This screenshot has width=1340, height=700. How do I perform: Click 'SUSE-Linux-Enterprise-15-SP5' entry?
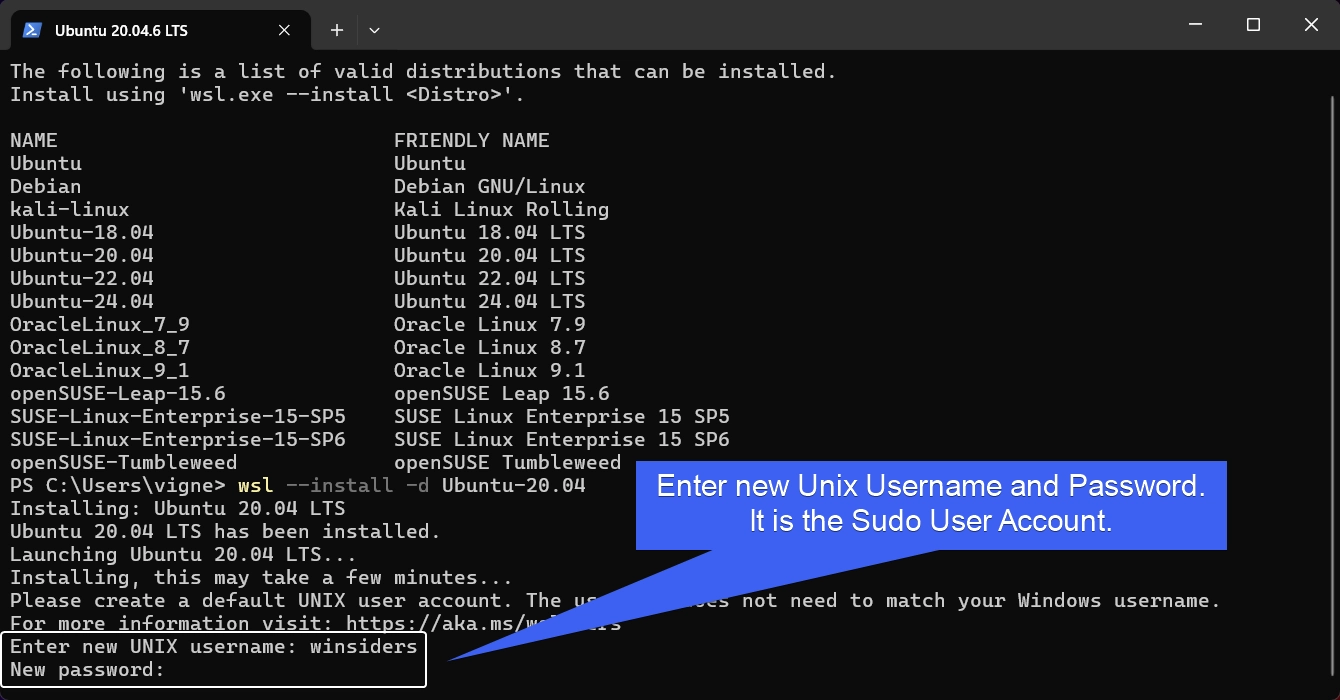point(178,416)
